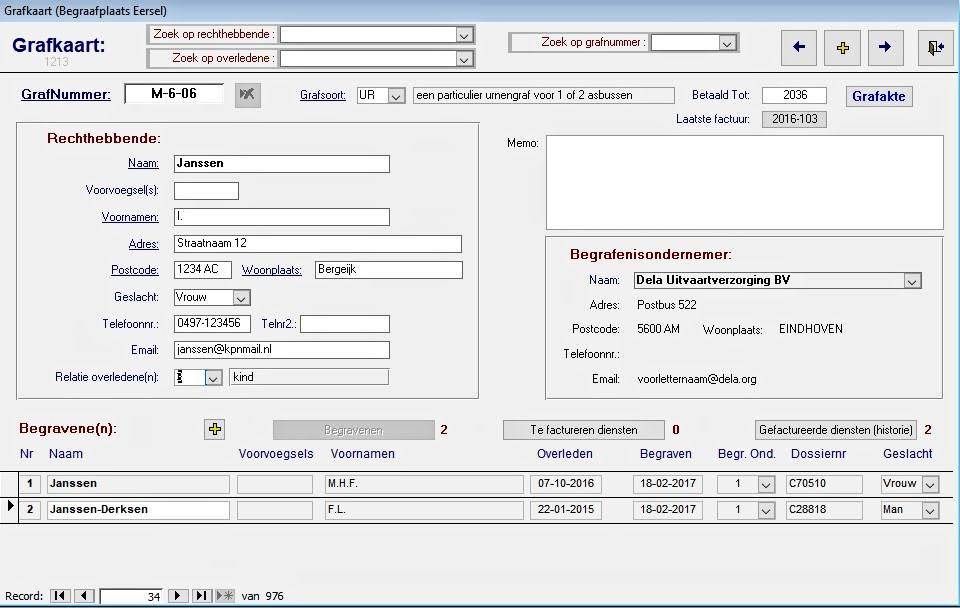Go to next grave card with right arrow

coord(885,47)
